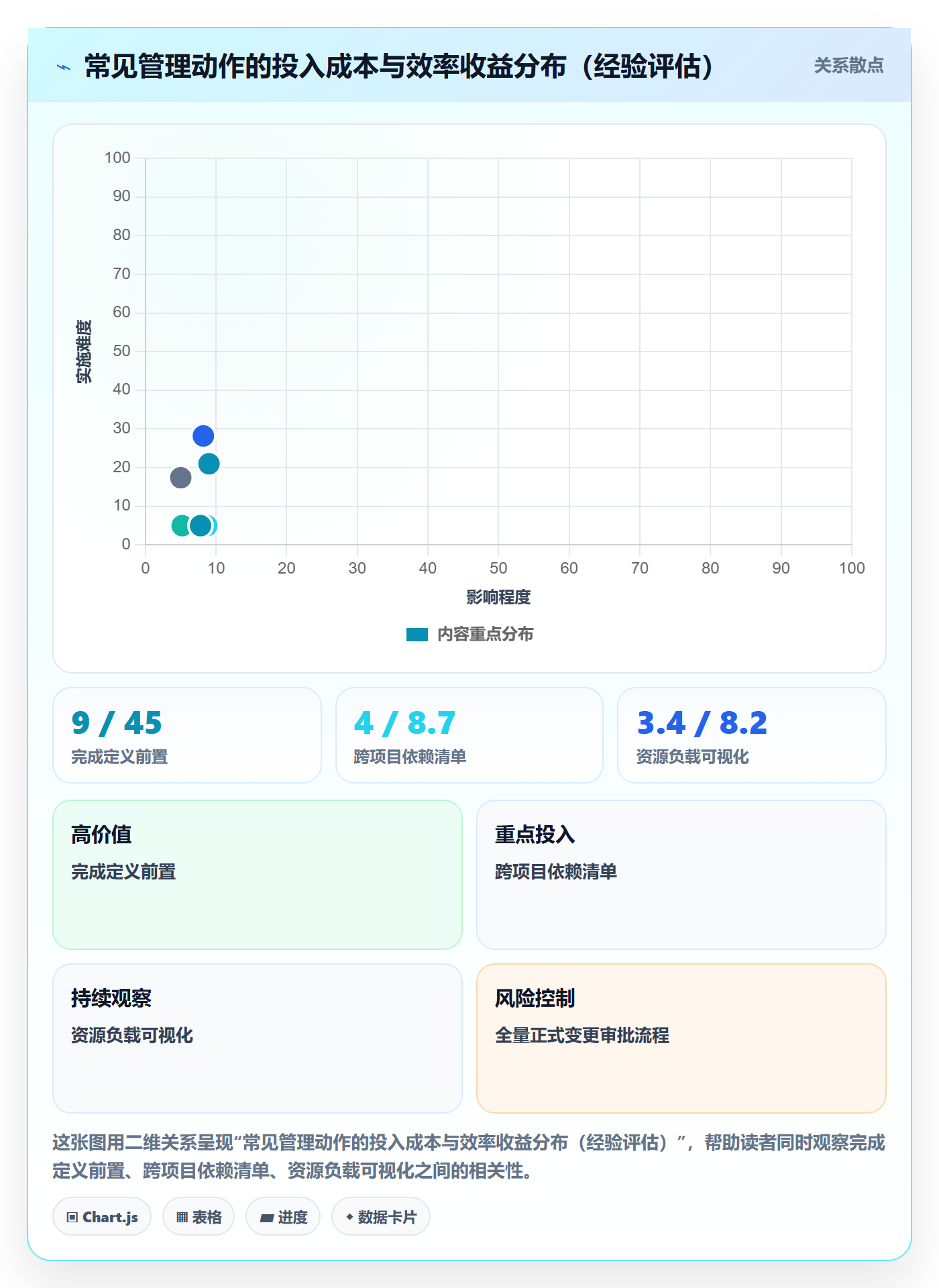The height and width of the screenshot is (1288, 939).
Task: Click the Chart.js tag
Action: [x=102, y=1217]
